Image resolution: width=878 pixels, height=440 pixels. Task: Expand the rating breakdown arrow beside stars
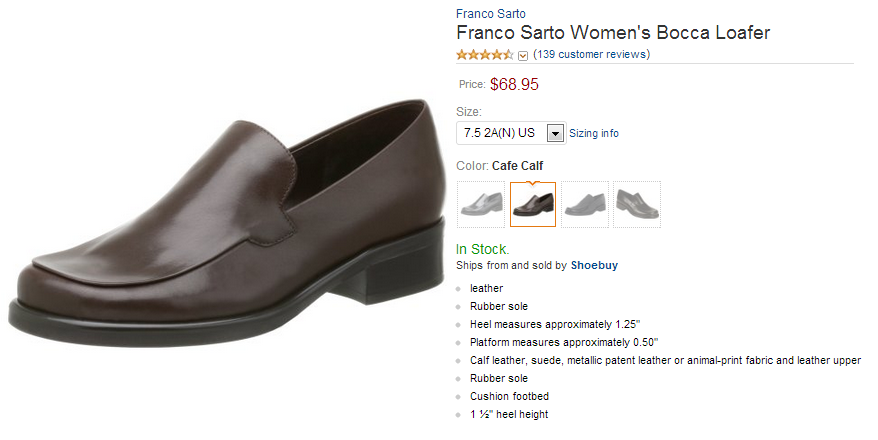click(523, 56)
